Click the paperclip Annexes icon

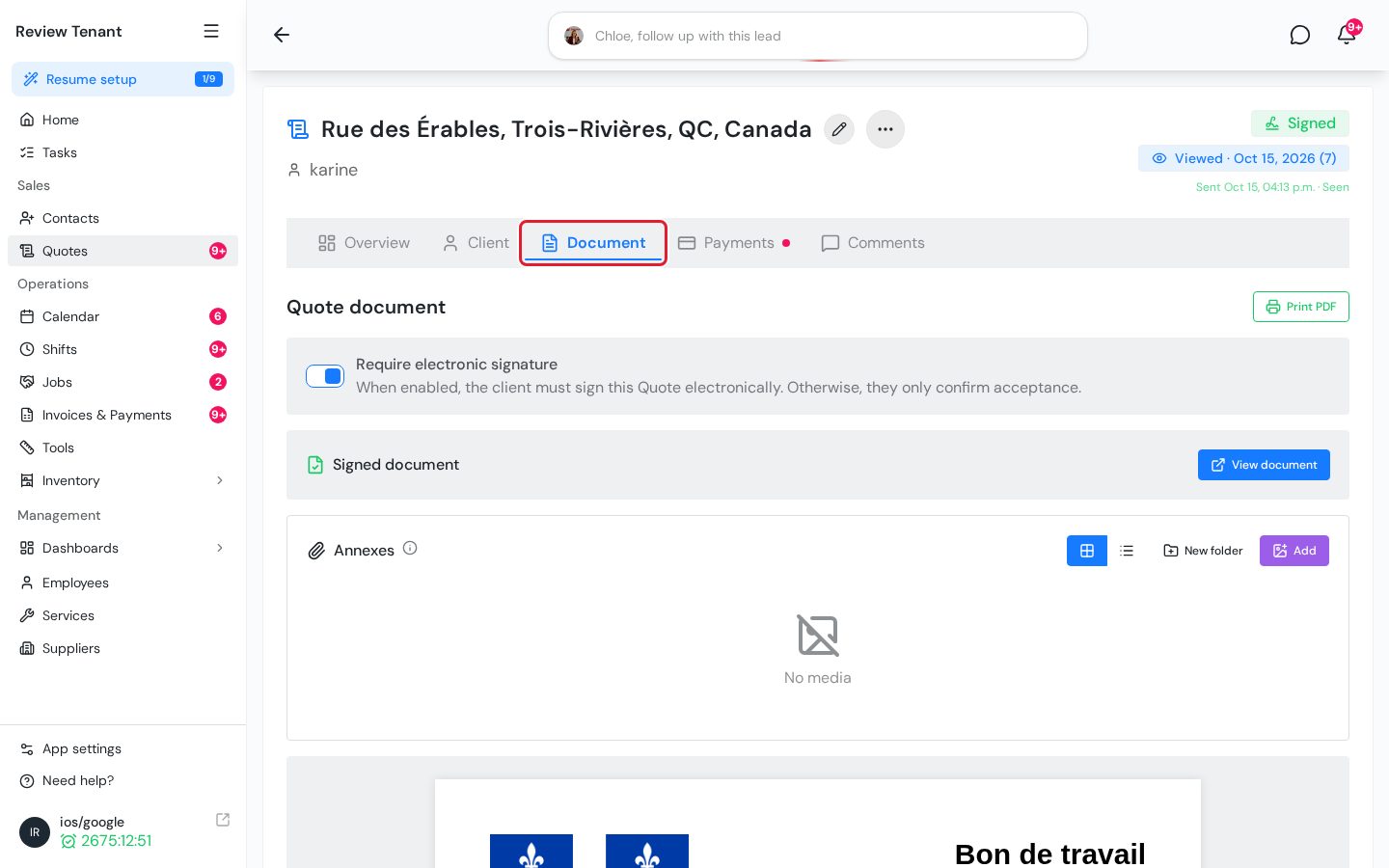316,551
